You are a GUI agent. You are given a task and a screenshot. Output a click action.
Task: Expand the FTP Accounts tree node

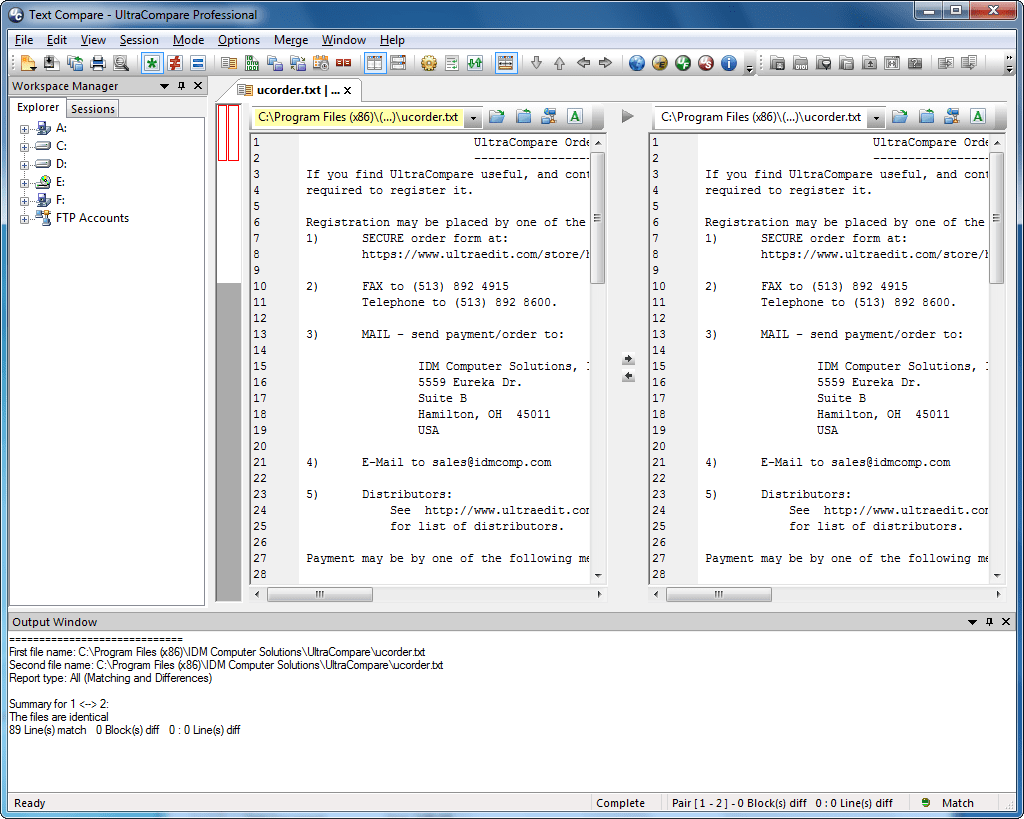[x=25, y=218]
